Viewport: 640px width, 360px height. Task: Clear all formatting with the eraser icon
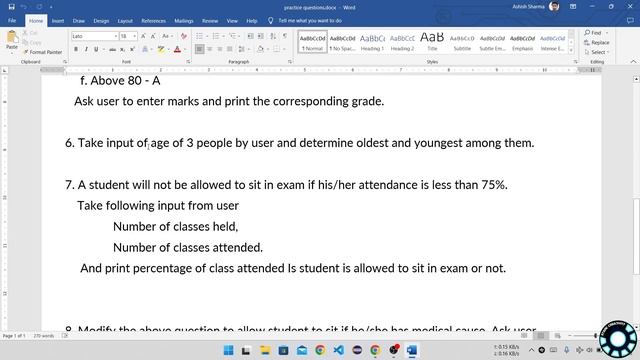(x=184, y=36)
